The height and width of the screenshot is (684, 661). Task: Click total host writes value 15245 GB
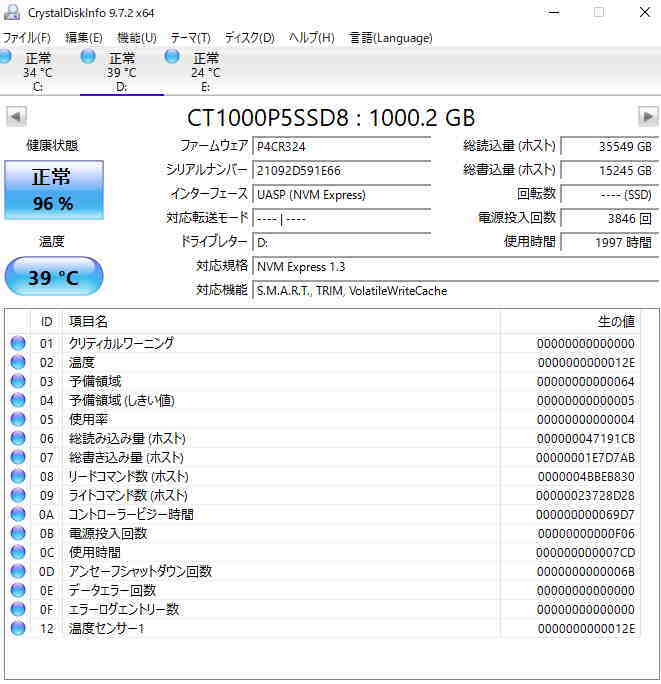(610, 171)
